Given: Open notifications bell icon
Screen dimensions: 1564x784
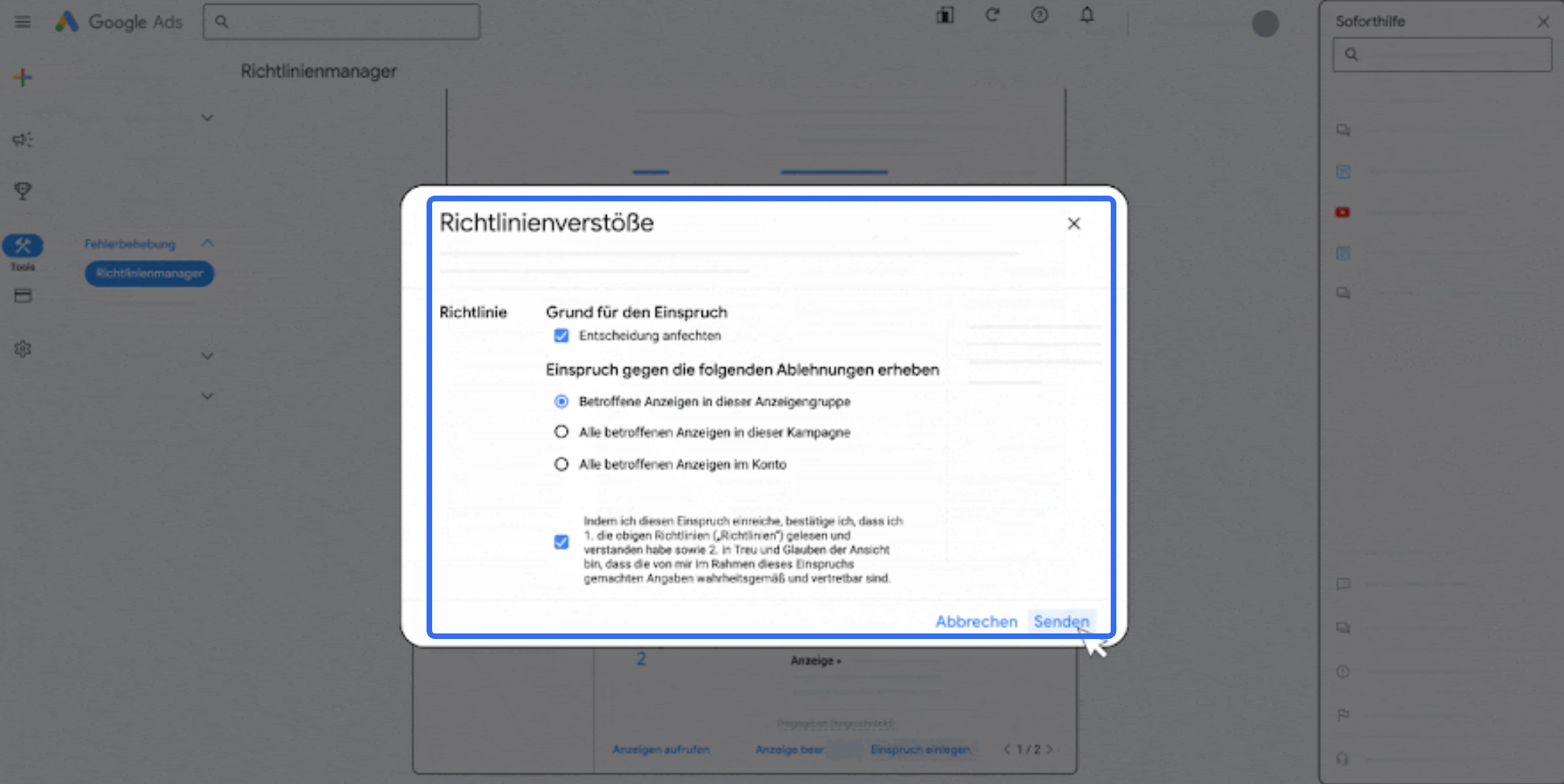Looking at the screenshot, I should click(1087, 15).
